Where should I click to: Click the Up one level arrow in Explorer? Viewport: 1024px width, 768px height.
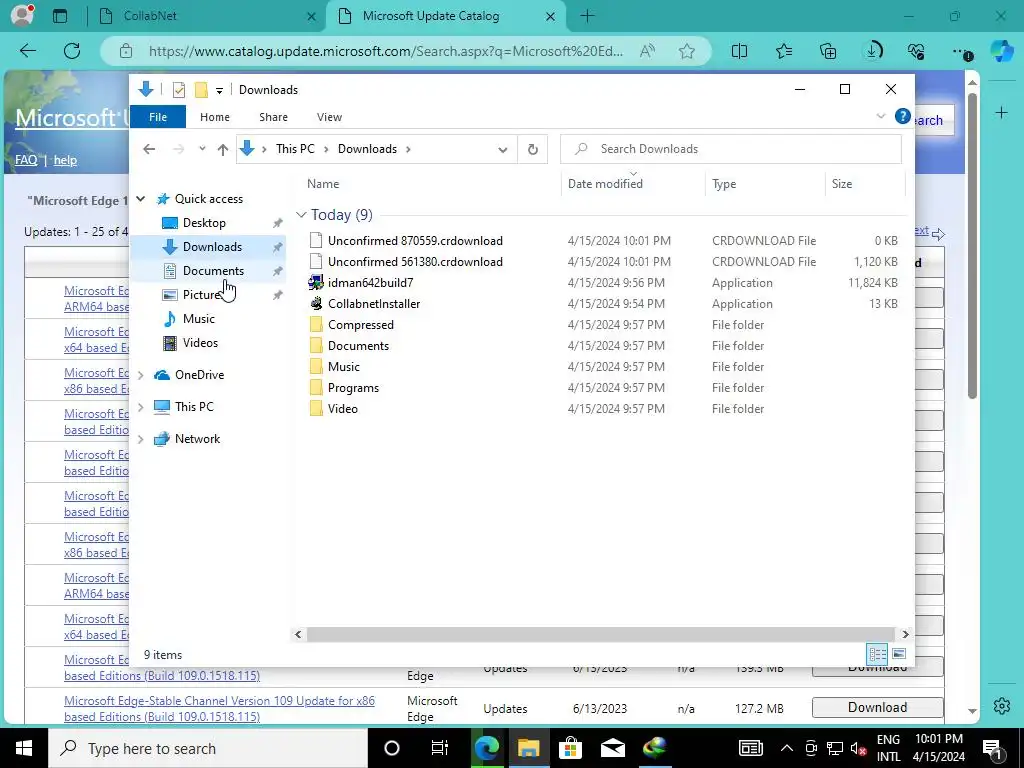(223, 149)
